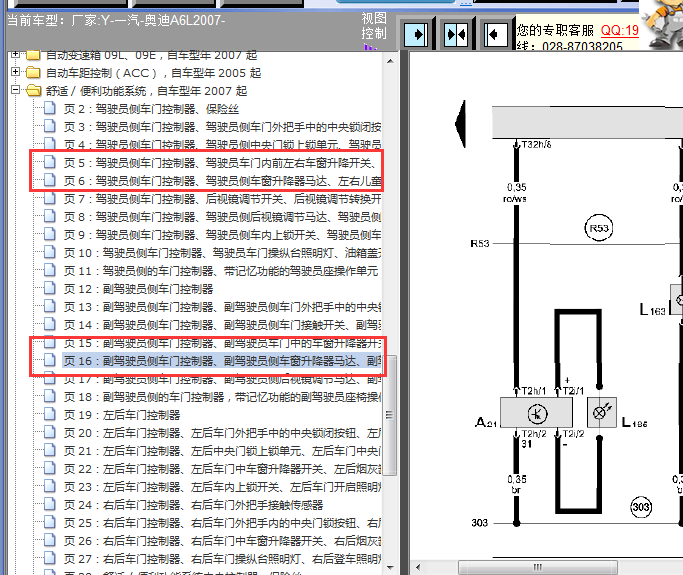683x575 pixels.
Task: Expand the 自动车距控制 (ACC) folder
Action: (15, 71)
